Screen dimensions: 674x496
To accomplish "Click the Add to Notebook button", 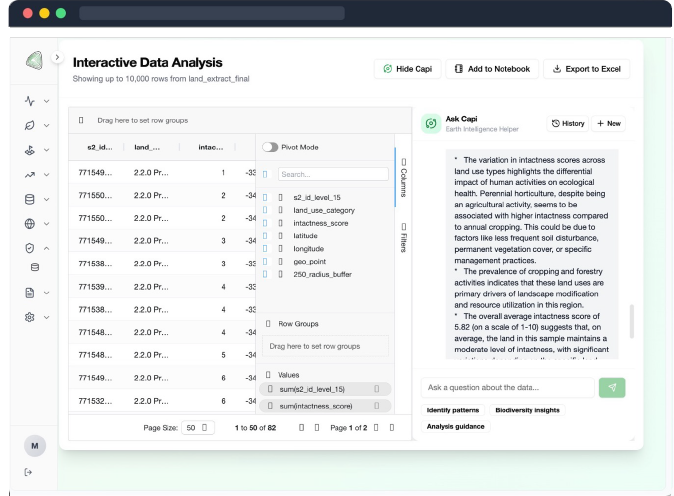I will [490, 69].
